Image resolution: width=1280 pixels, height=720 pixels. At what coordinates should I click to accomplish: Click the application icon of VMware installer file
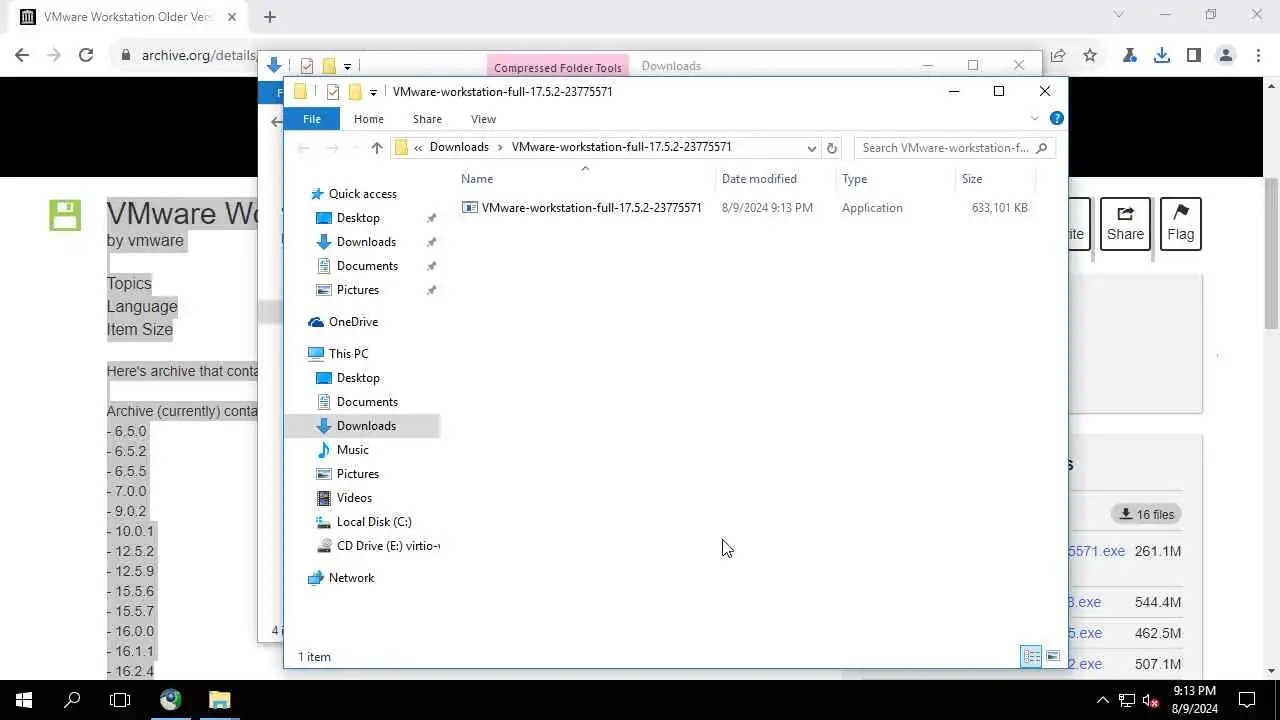point(469,208)
